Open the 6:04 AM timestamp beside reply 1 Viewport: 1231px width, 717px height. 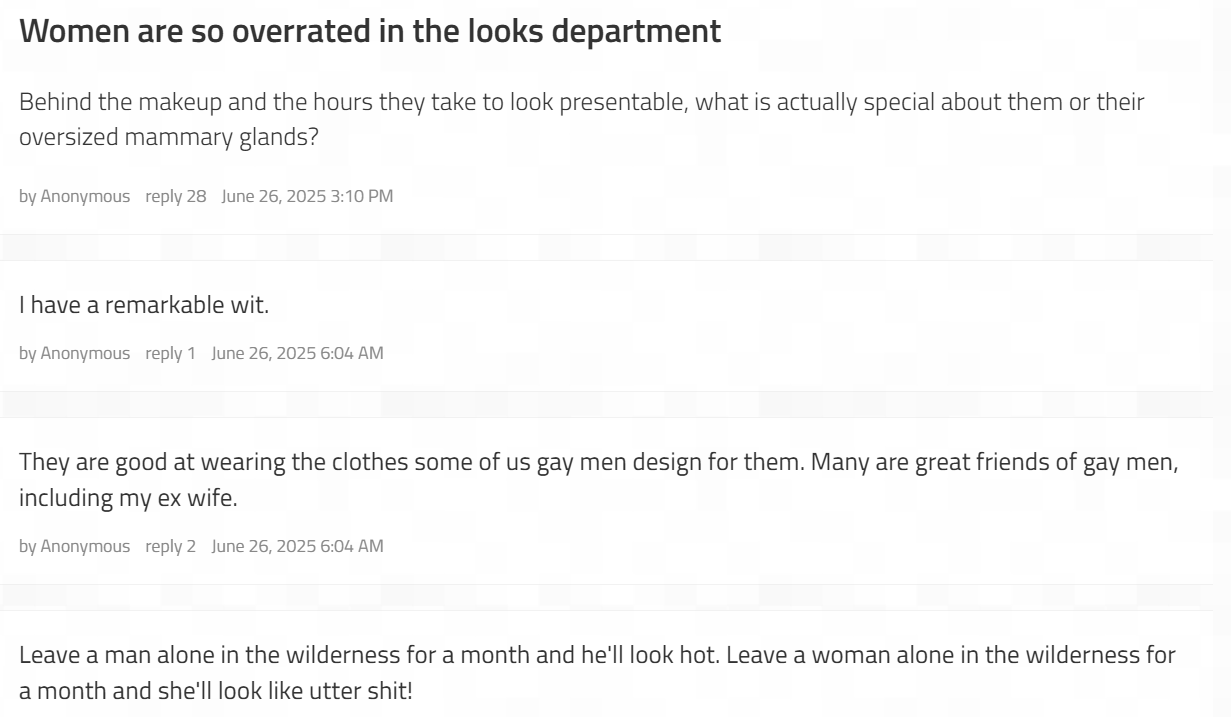[297, 353]
